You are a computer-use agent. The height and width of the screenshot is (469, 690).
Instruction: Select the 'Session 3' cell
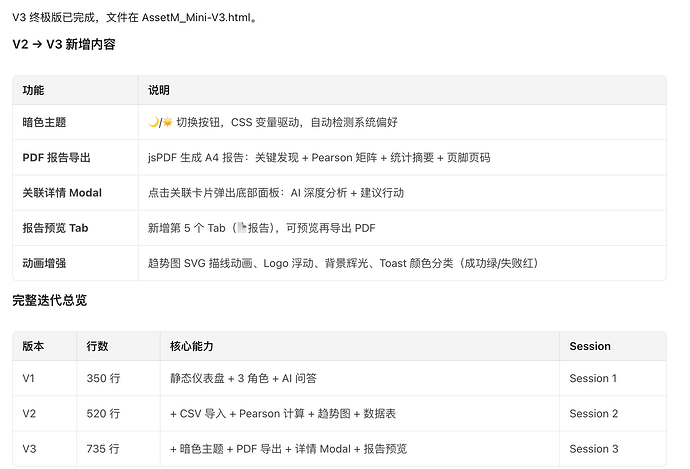pos(613,449)
